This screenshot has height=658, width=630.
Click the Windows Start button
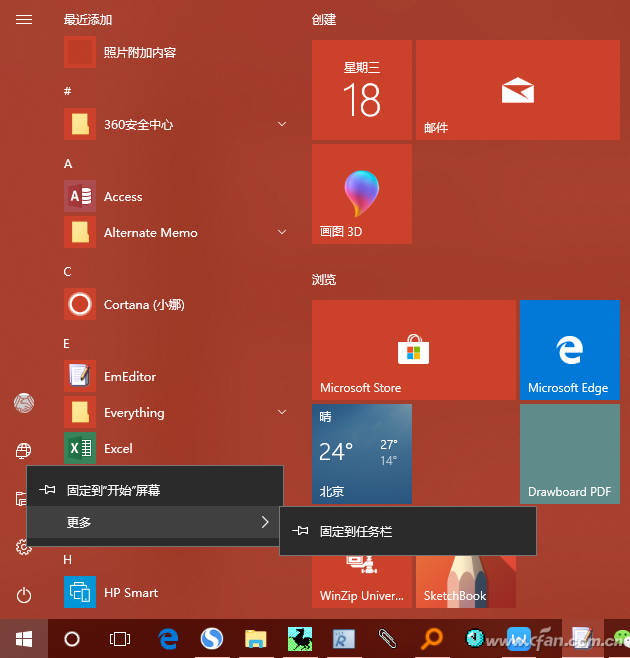click(x=24, y=639)
